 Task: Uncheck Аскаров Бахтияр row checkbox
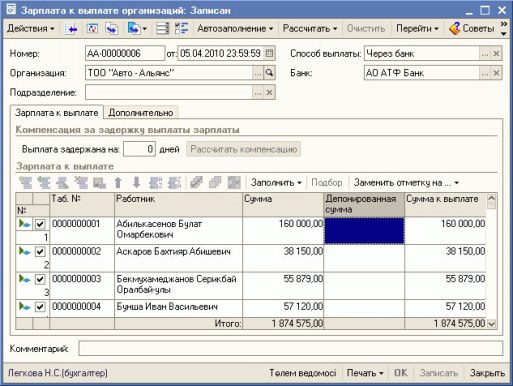40,251
